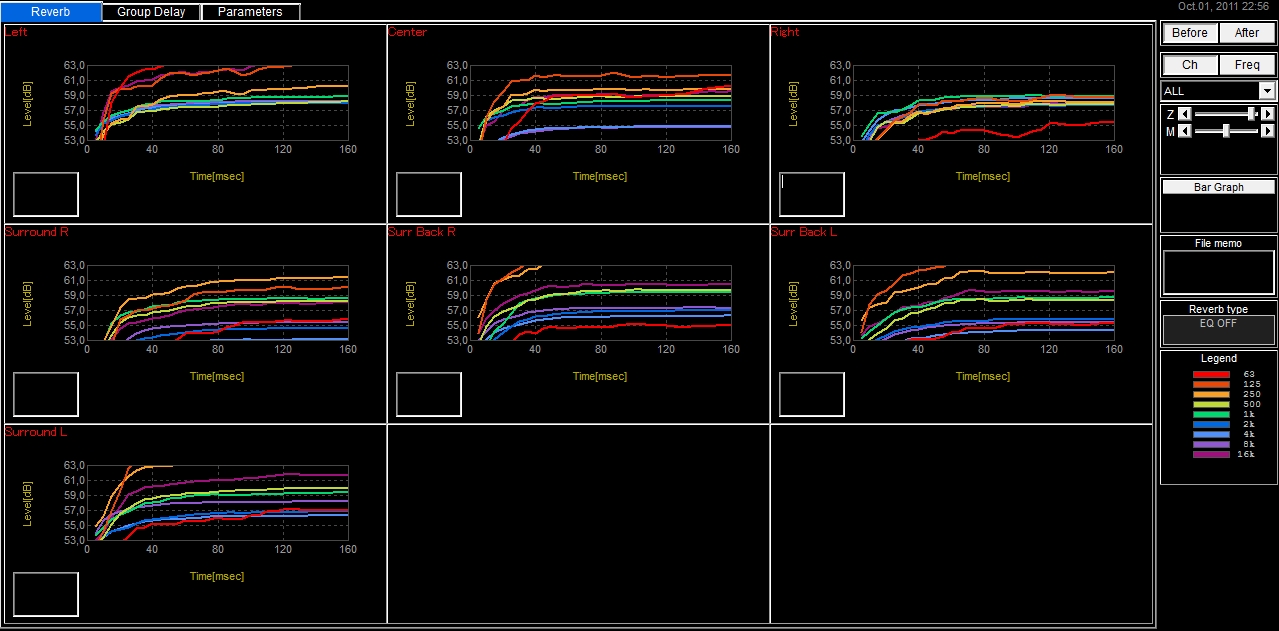Switch to Freq display mode
Screen dimensions: 1279x631
[1247, 65]
